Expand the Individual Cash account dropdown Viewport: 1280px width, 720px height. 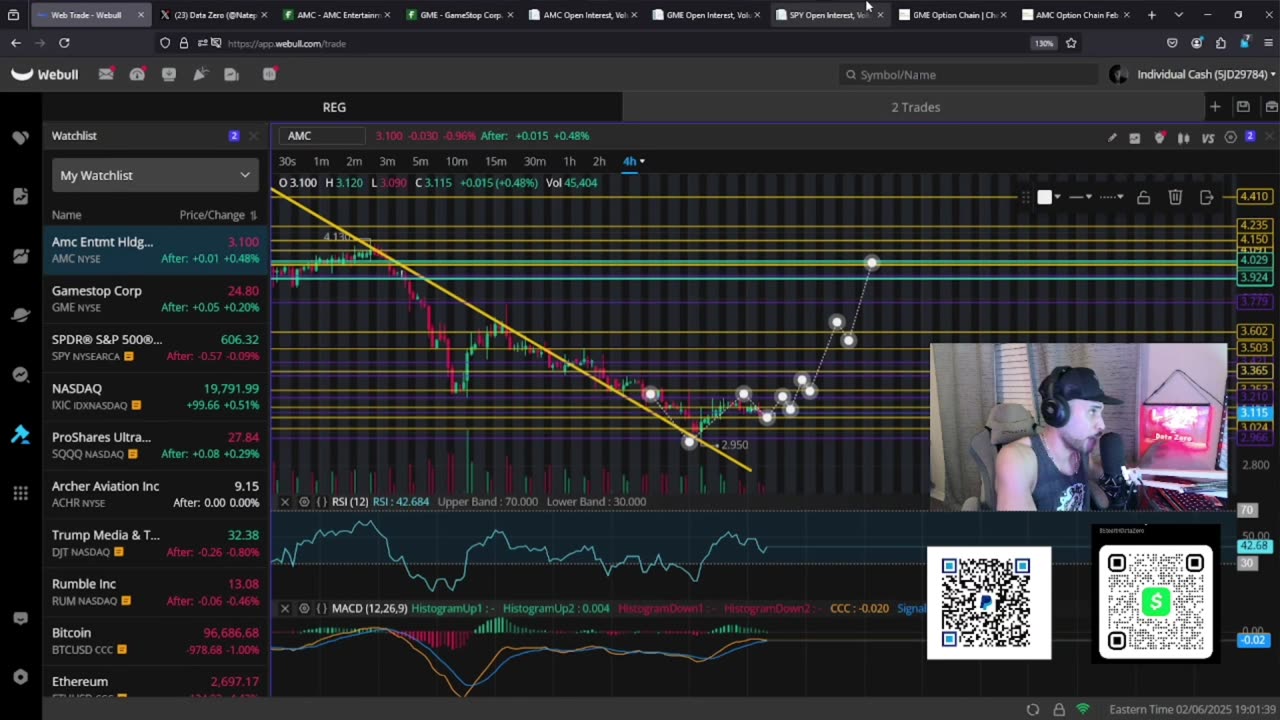pyautogui.click(x=1273, y=75)
